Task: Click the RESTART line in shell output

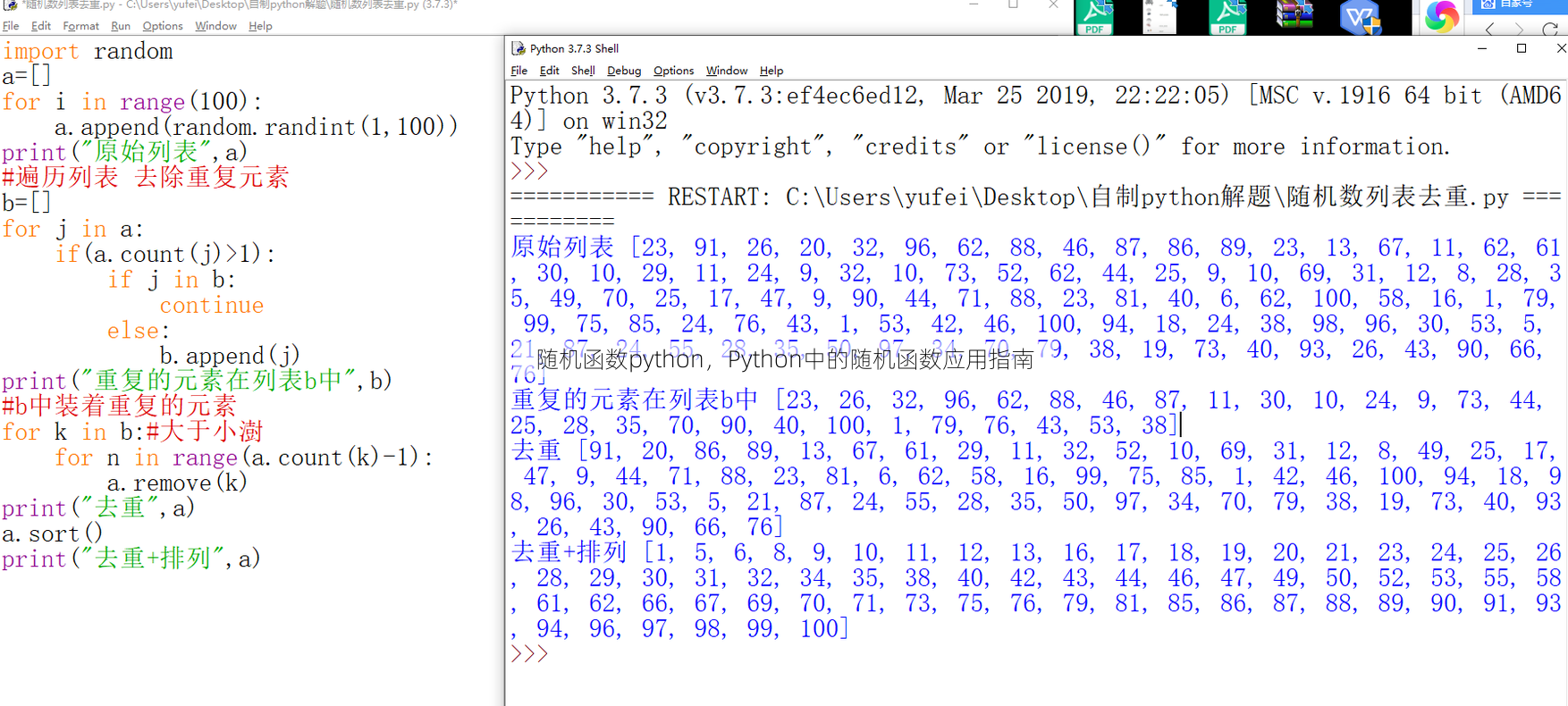Action: point(1036,198)
